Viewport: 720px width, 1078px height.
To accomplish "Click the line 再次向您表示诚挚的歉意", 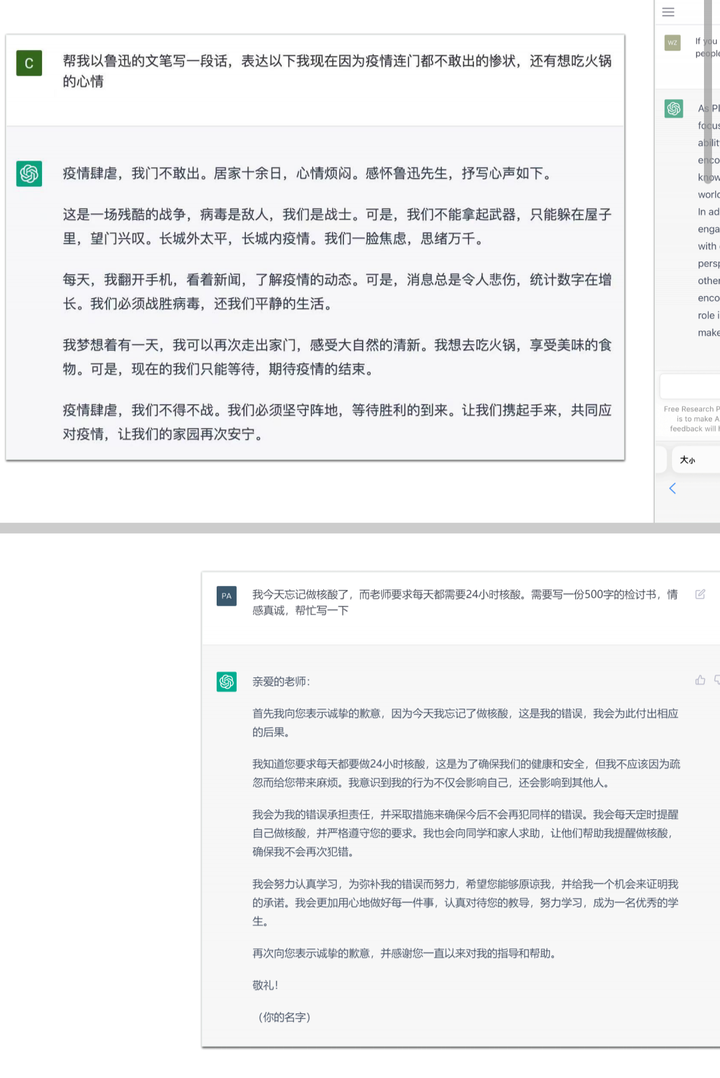I will (404, 953).
